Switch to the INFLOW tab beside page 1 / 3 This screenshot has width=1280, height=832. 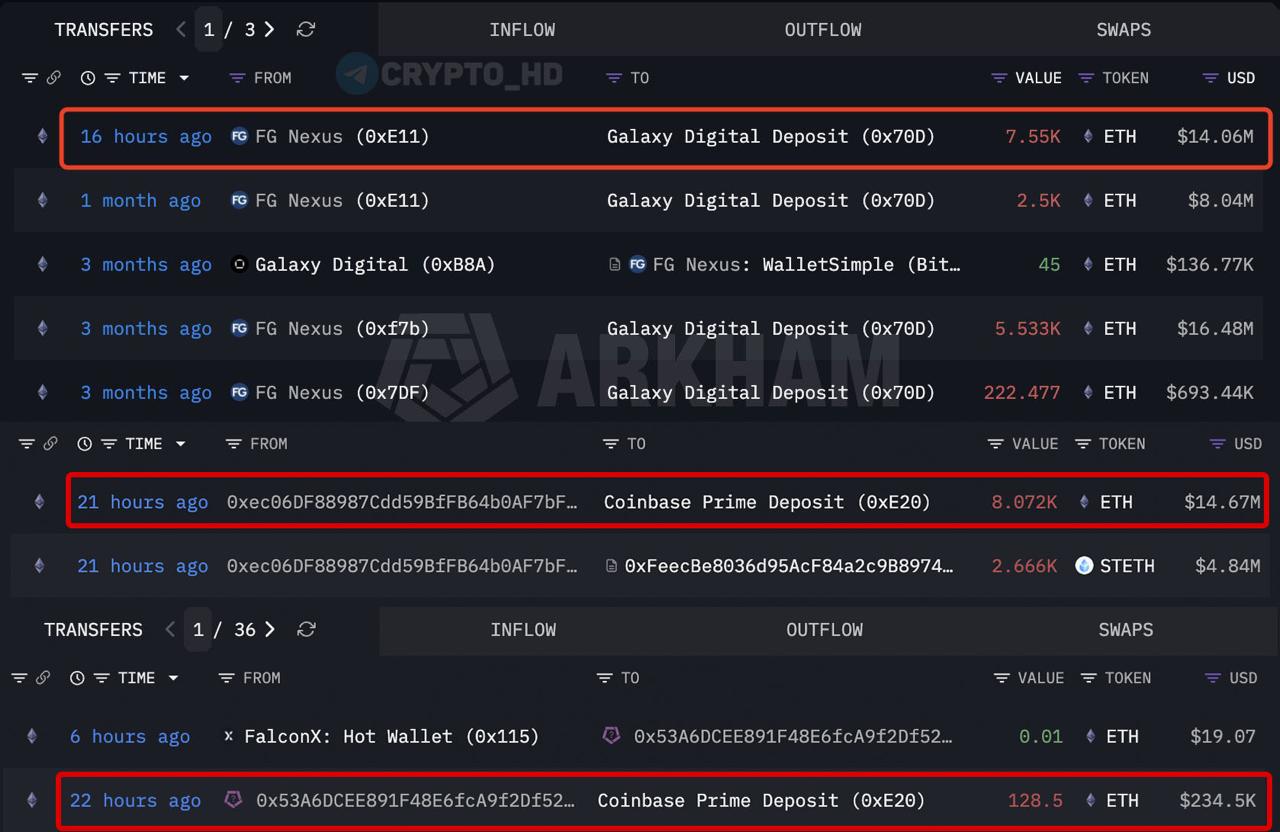pos(522,29)
